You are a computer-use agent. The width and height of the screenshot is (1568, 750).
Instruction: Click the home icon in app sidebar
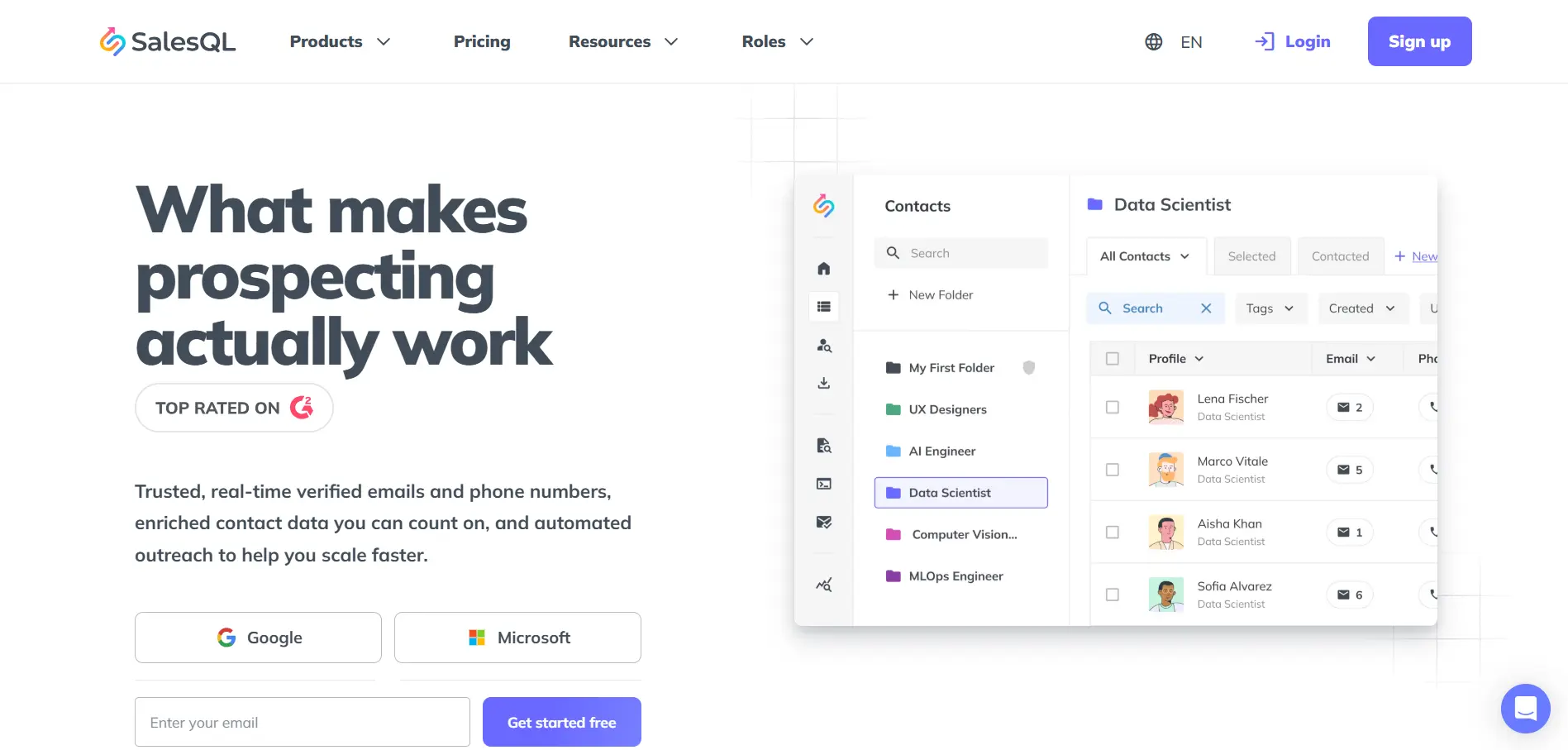click(824, 269)
